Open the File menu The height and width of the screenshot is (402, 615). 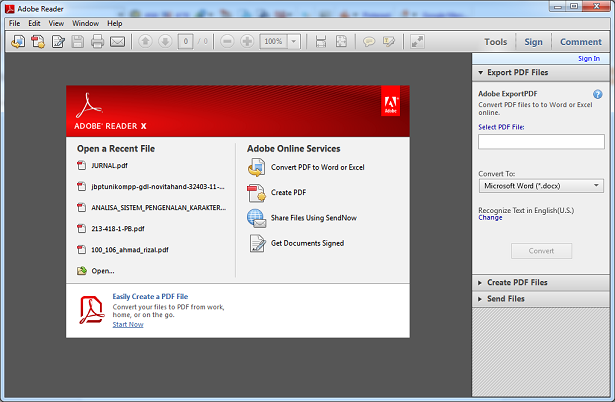15,24
